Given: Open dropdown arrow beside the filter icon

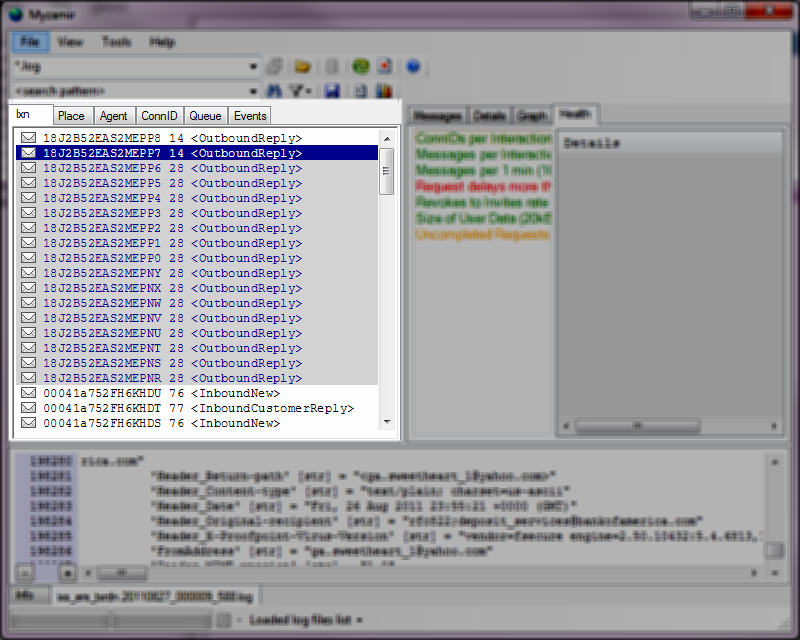Looking at the screenshot, I should [x=309, y=91].
